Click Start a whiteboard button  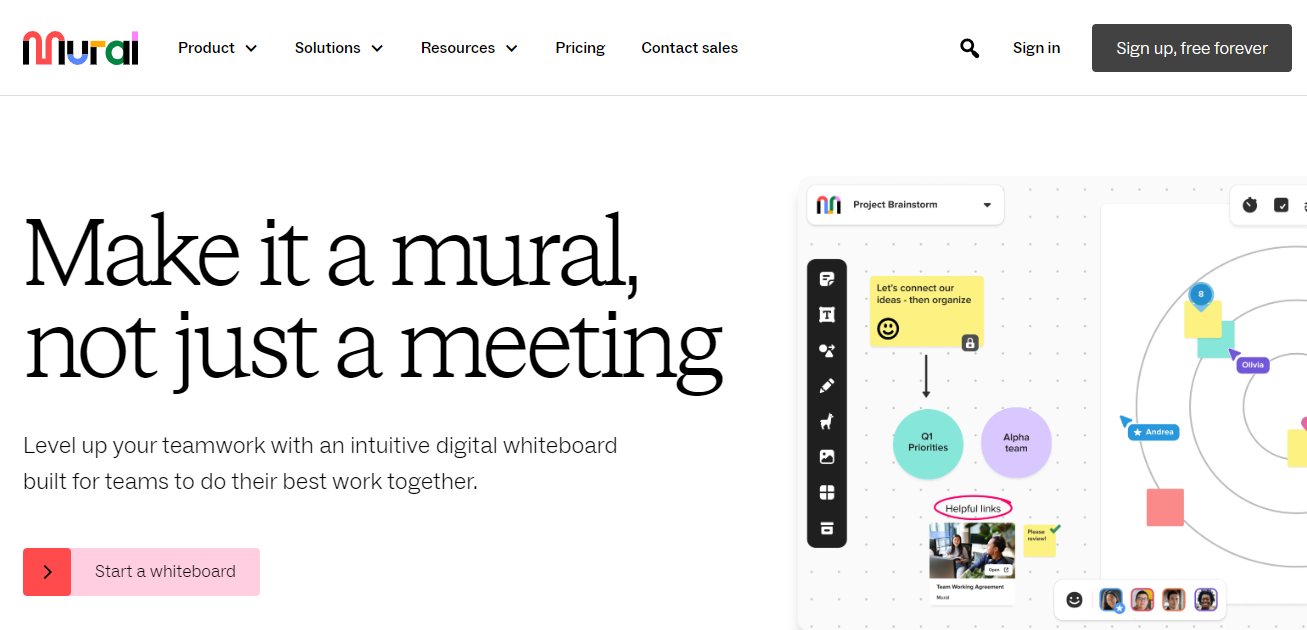[x=141, y=572]
